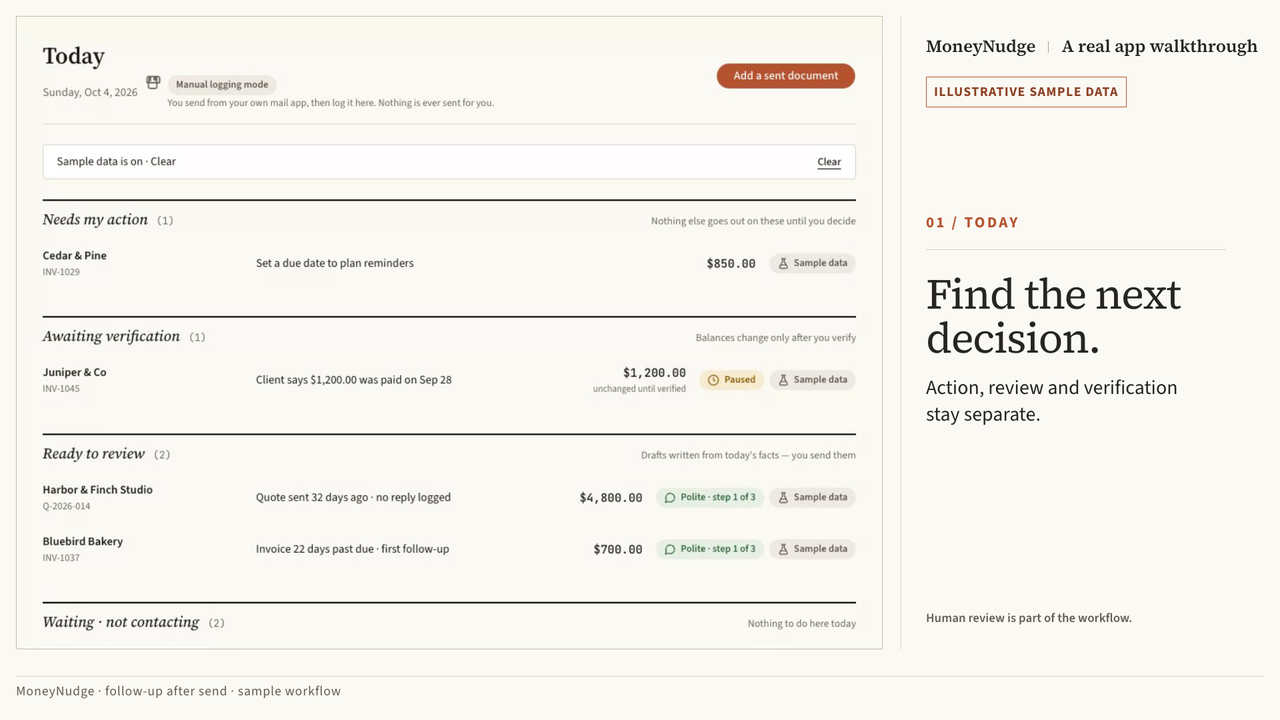Click the flask icon in Bluebird Bakery's Sample data badge

[784, 549]
